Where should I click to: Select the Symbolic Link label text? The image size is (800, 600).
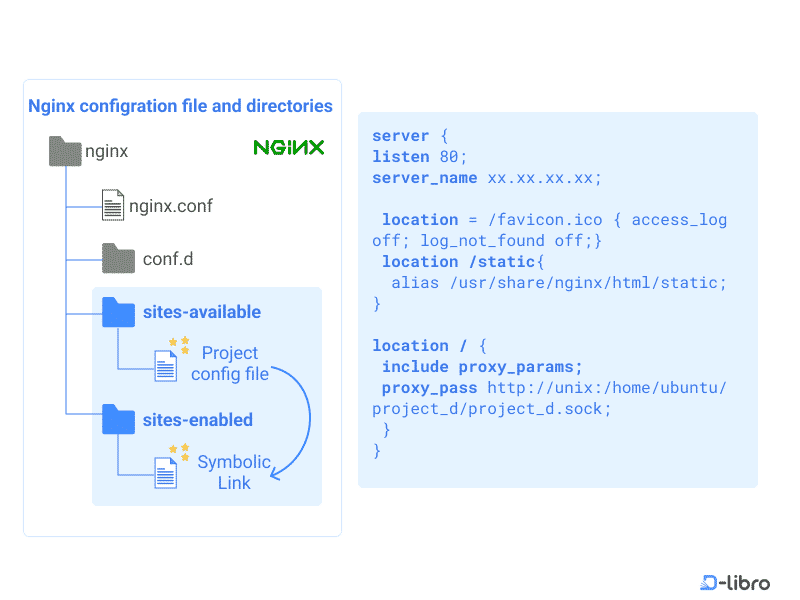234,472
